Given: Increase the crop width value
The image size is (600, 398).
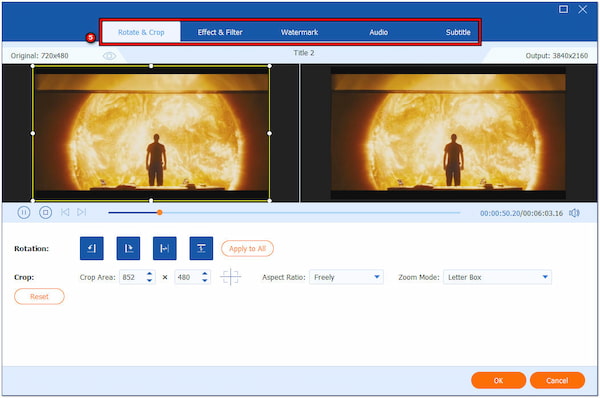Looking at the screenshot, I should point(150,273).
